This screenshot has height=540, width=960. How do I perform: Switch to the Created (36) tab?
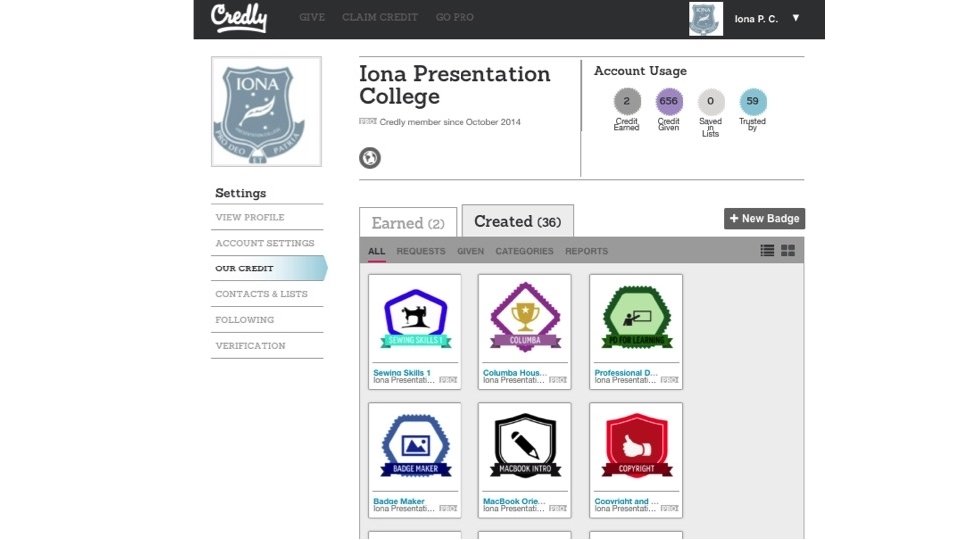(x=517, y=221)
